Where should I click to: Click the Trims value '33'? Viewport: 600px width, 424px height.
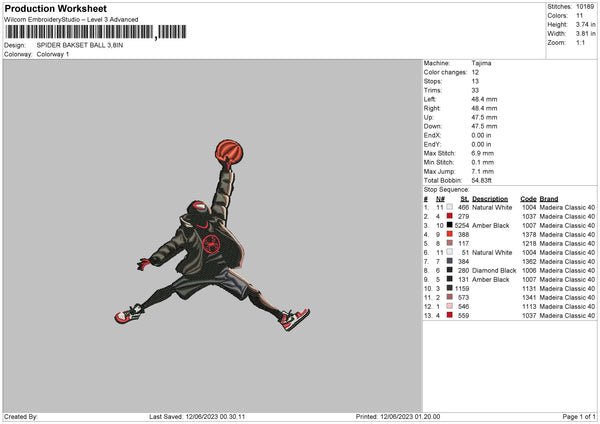pyautogui.click(x=475, y=90)
